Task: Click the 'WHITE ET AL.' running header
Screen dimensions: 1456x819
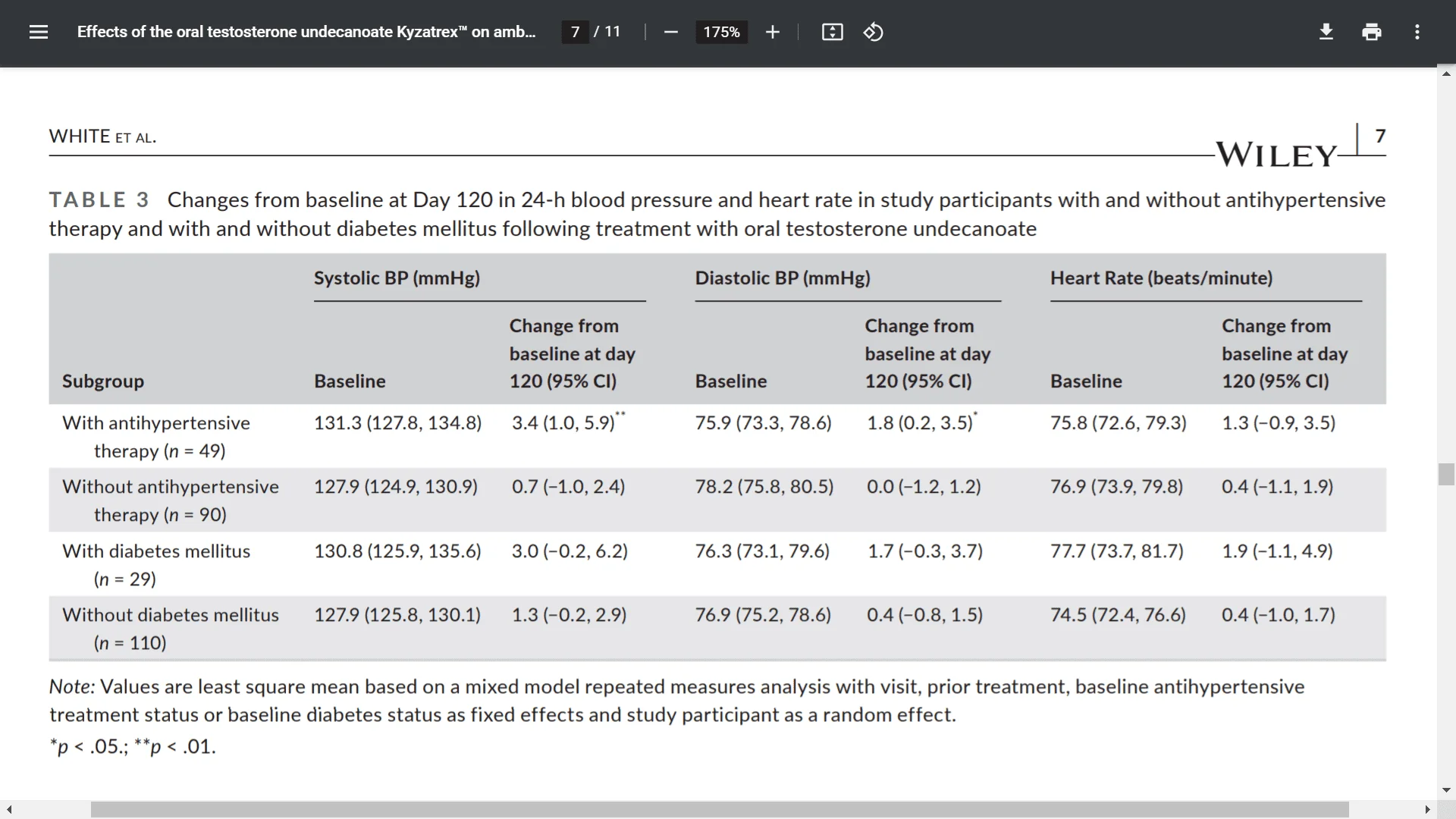Action: tap(102, 136)
